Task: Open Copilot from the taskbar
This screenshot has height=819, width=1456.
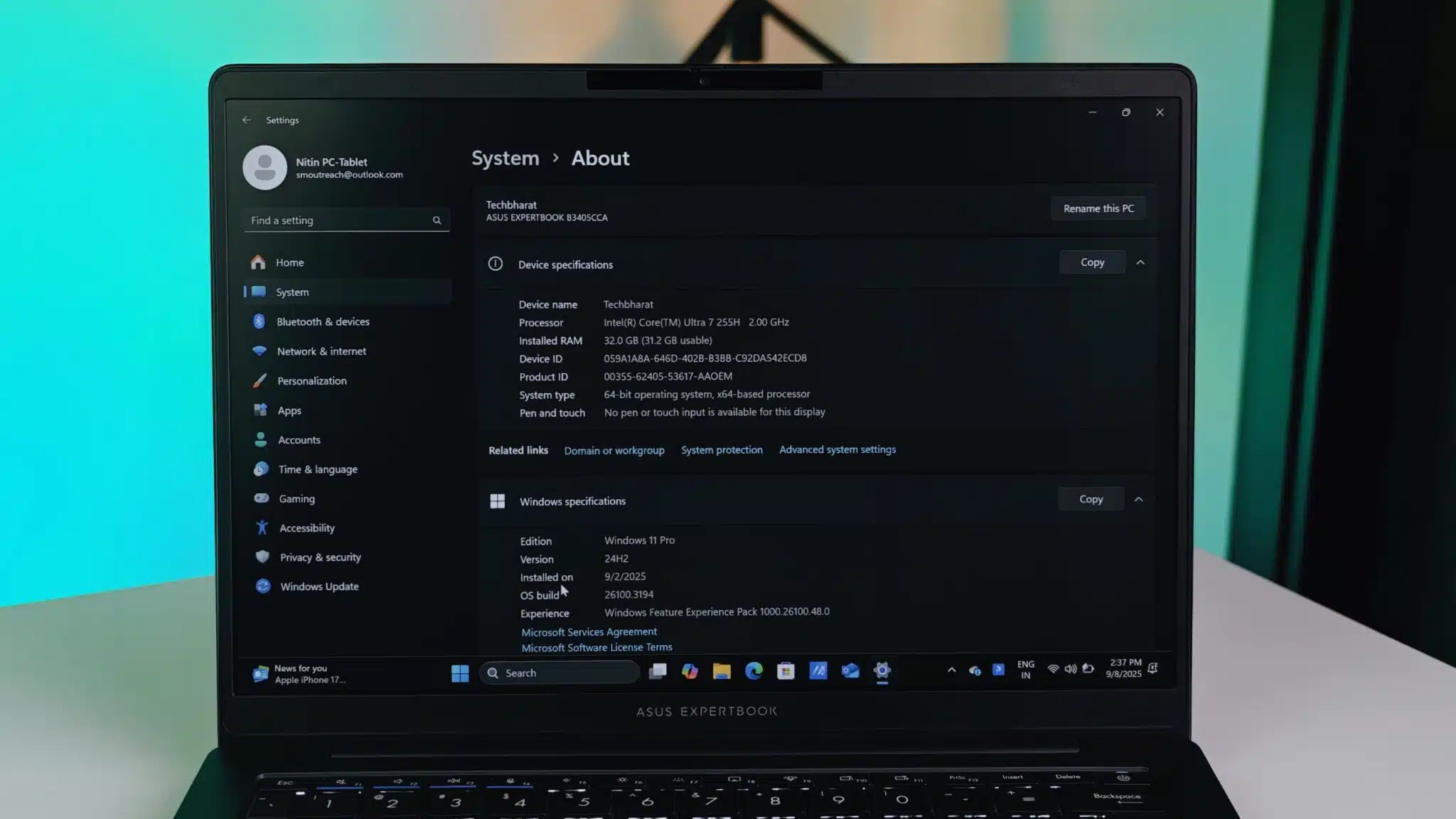Action: [690, 671]
